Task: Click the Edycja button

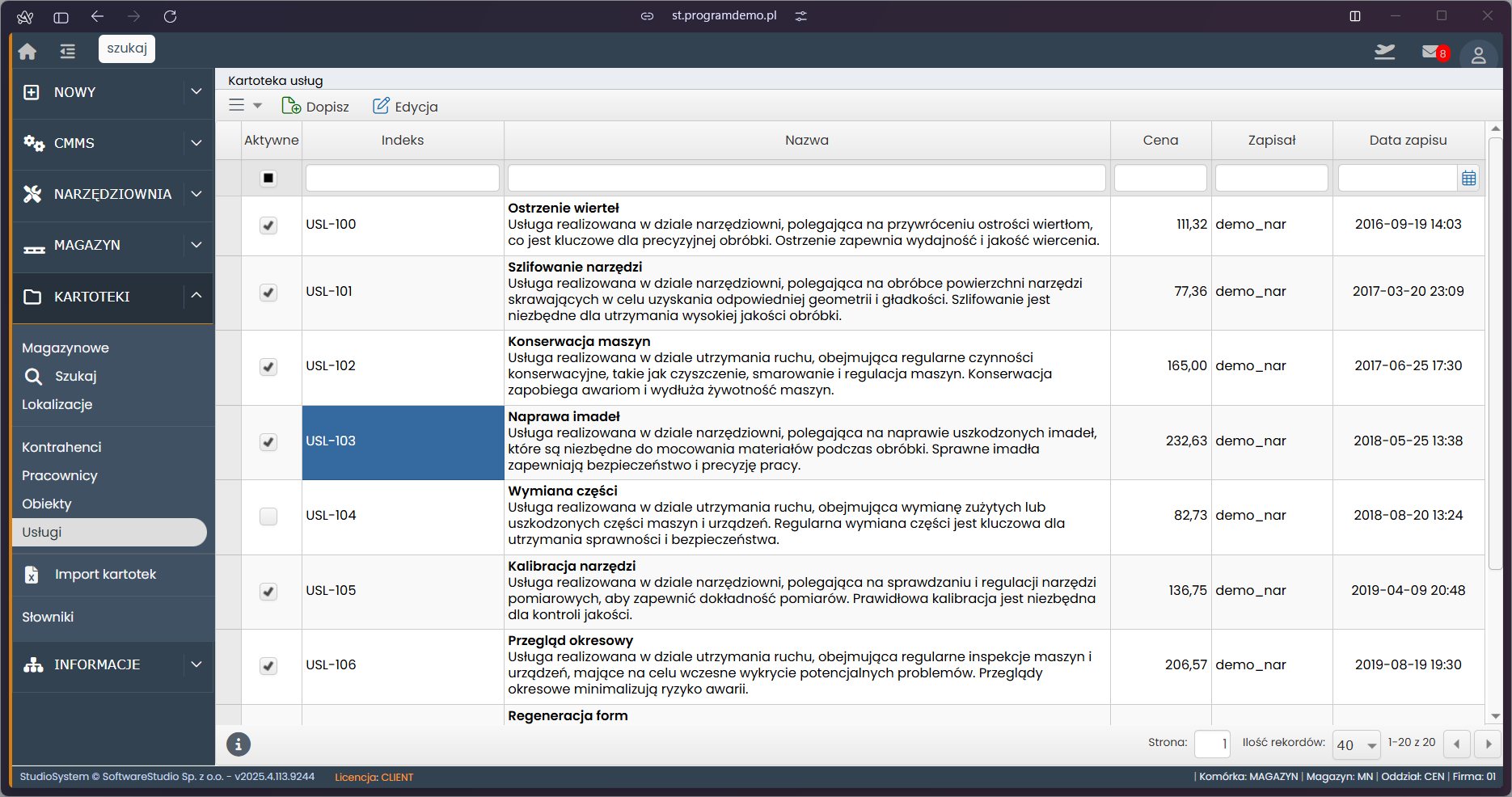Action: tap(405, 107)
